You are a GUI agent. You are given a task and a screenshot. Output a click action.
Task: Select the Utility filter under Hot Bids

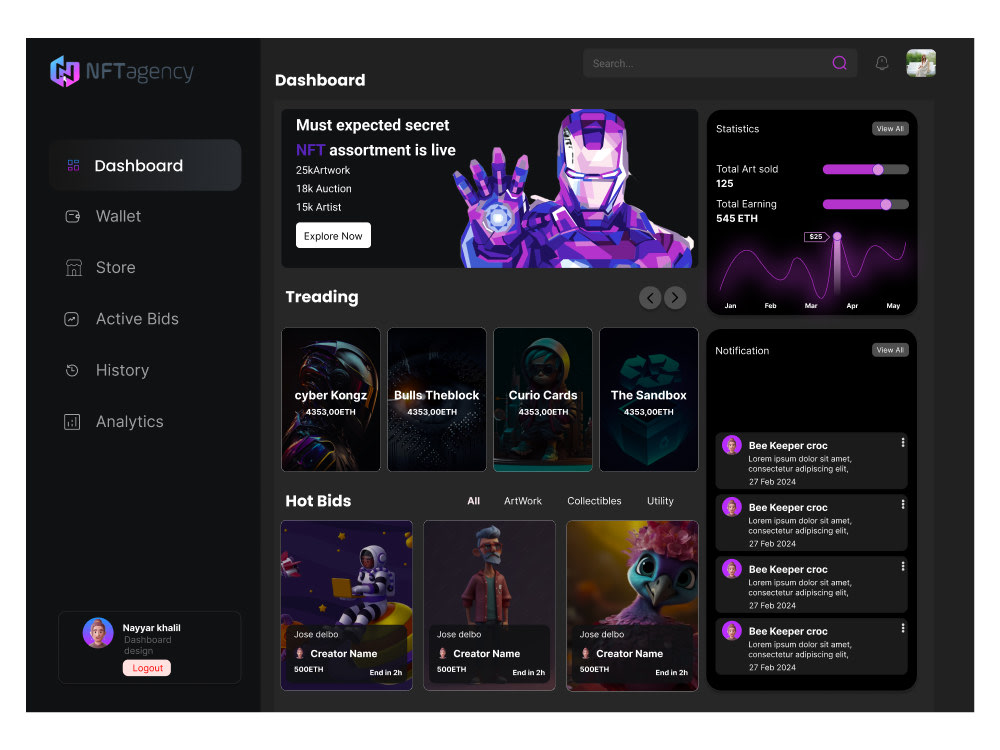pos(660,501)
